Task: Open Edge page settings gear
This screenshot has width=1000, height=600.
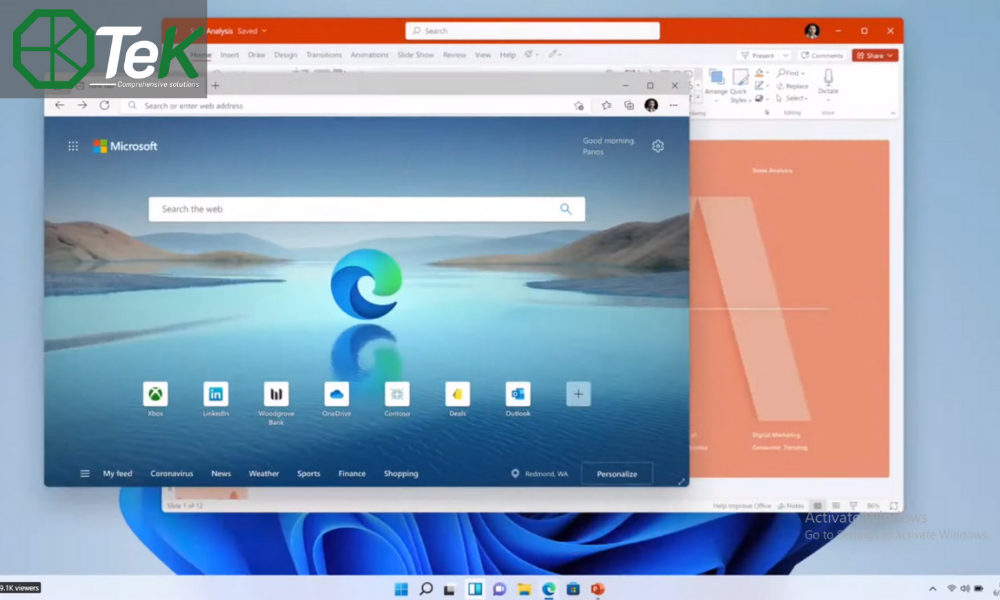Action: point(658,146)
